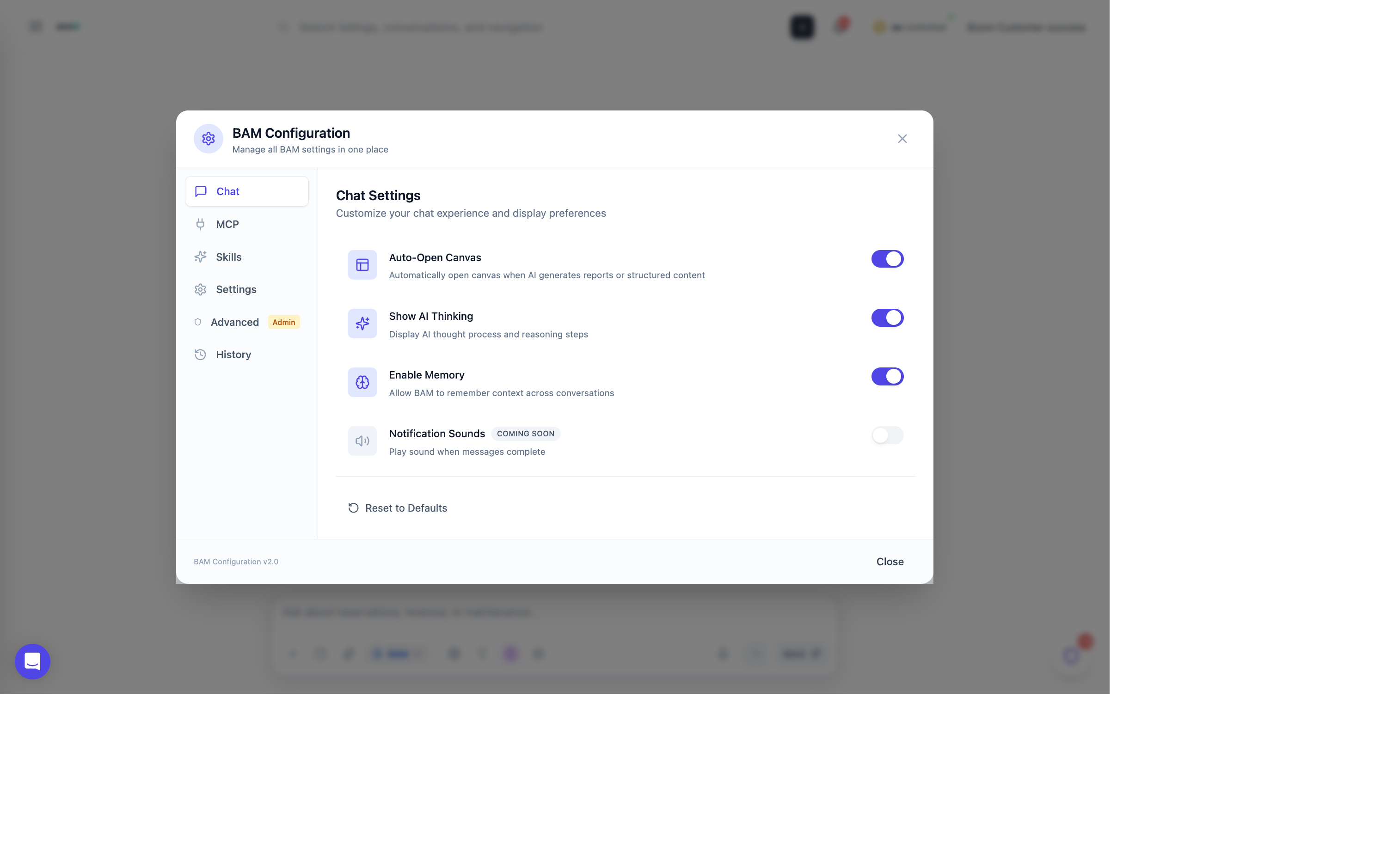The height and width of the screenshot is (868, 1387).
Task: Click Reset to Defaults
Action: 406,507
